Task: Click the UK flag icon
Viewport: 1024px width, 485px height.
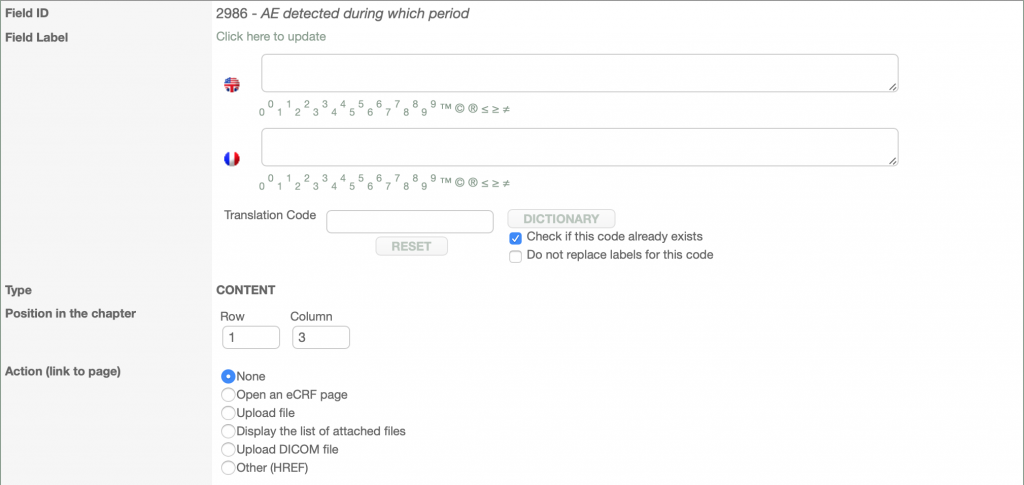Action: pyautogui.click(x=232, y=85)
